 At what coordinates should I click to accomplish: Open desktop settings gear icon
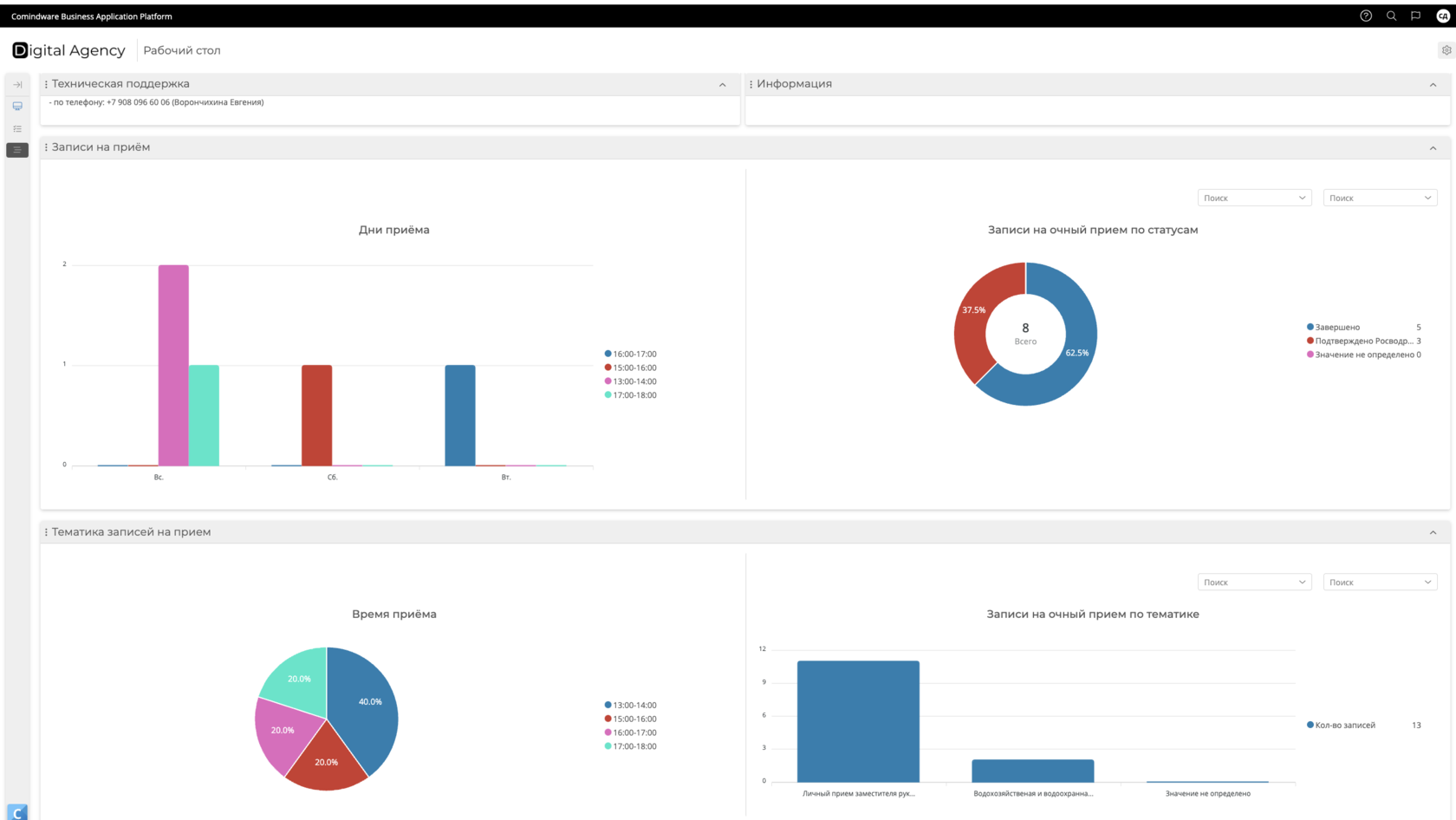coord(1446,50)
